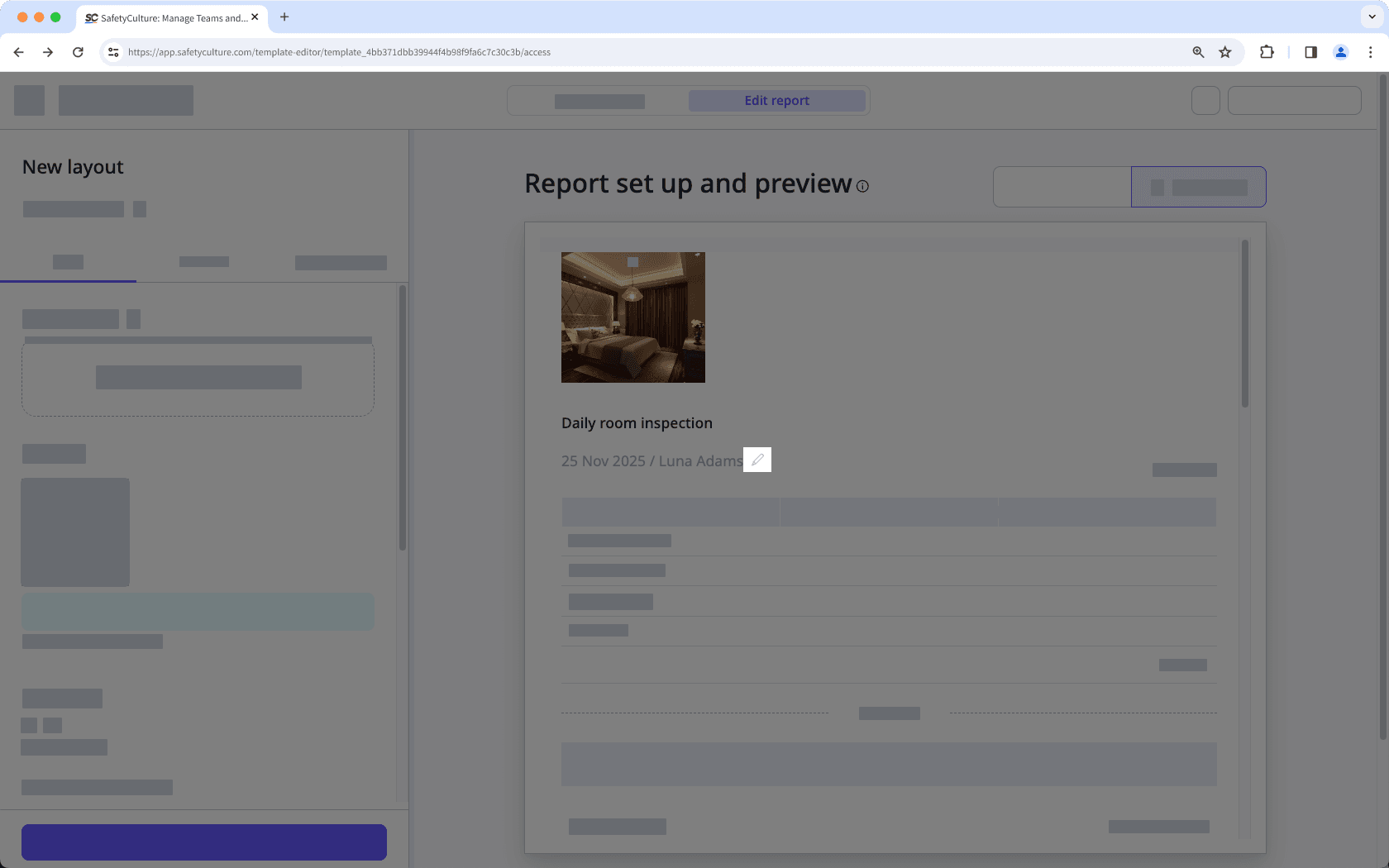Open the tab search chevron dropdown

(1372, 17)
